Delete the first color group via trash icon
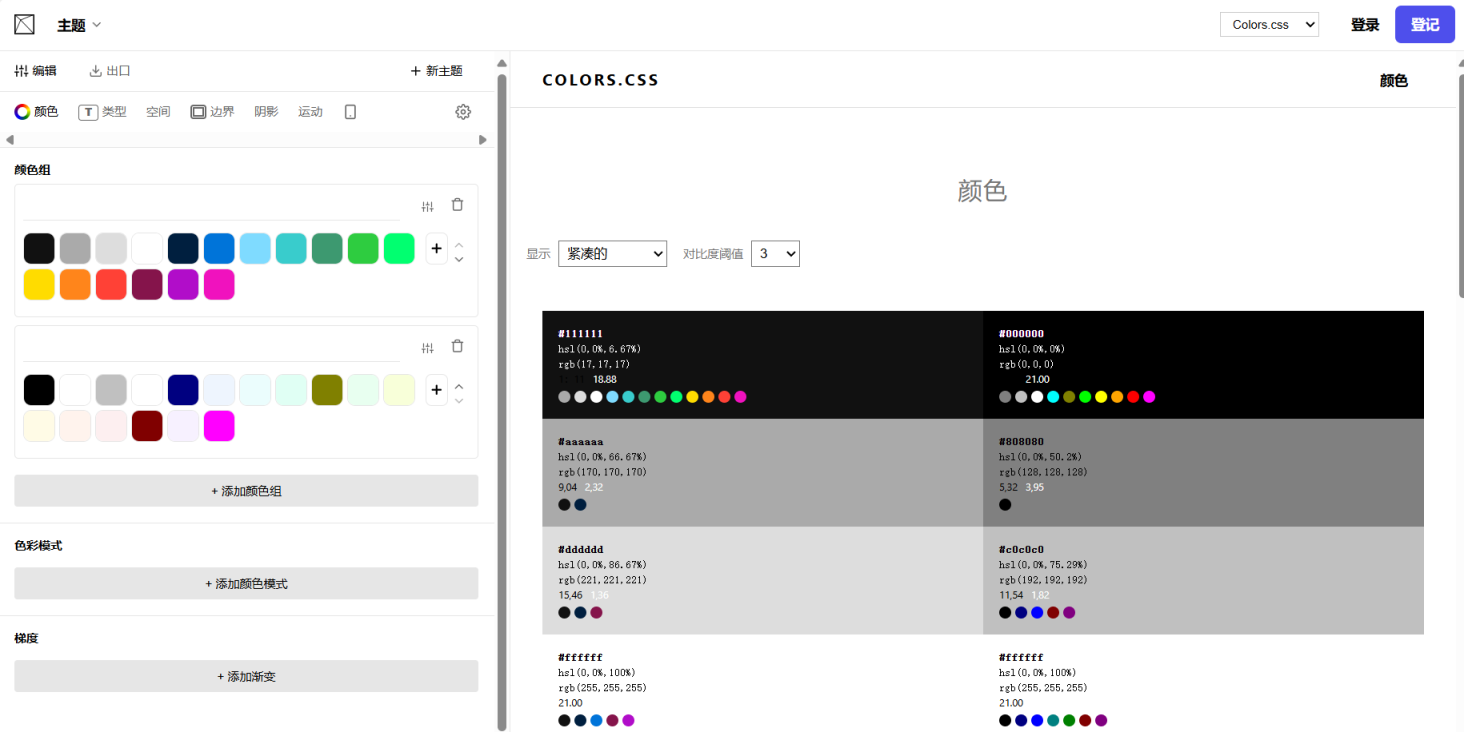The image size is (1464, 732). [457, 204]
